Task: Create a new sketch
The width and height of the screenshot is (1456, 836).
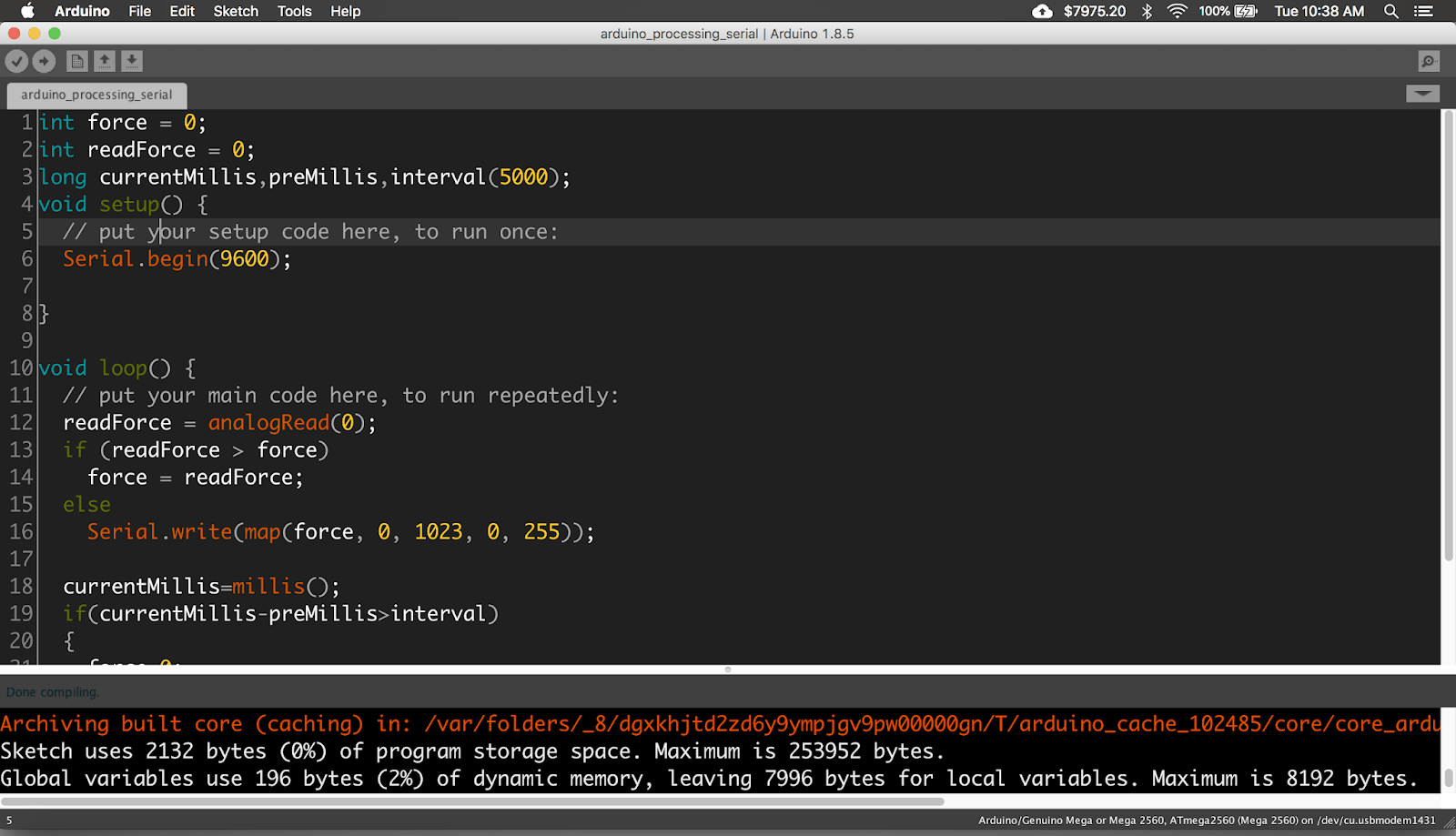Action: [77, 61]
